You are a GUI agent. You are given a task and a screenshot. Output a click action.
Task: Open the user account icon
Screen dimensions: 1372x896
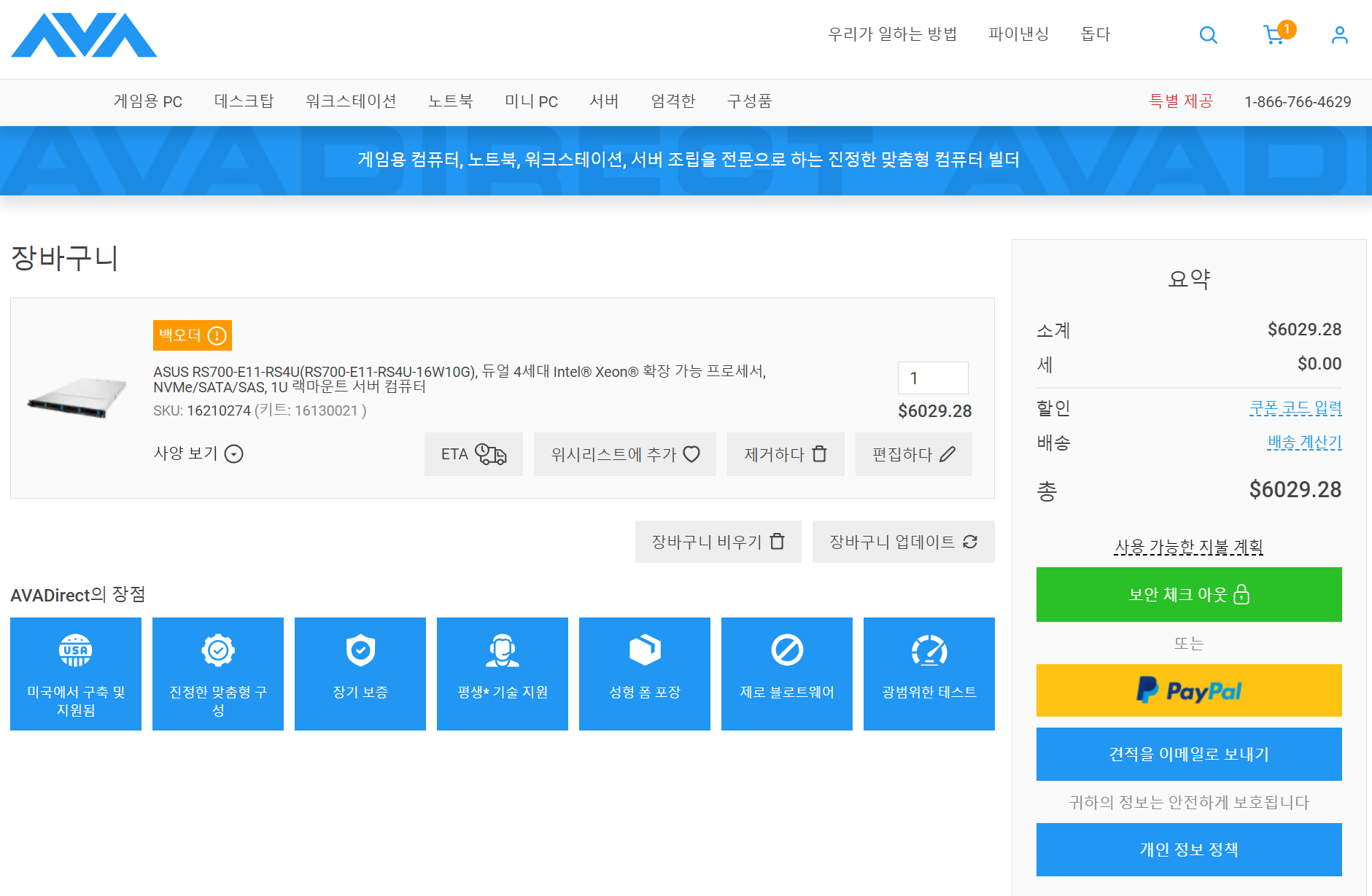[1339, 35]
